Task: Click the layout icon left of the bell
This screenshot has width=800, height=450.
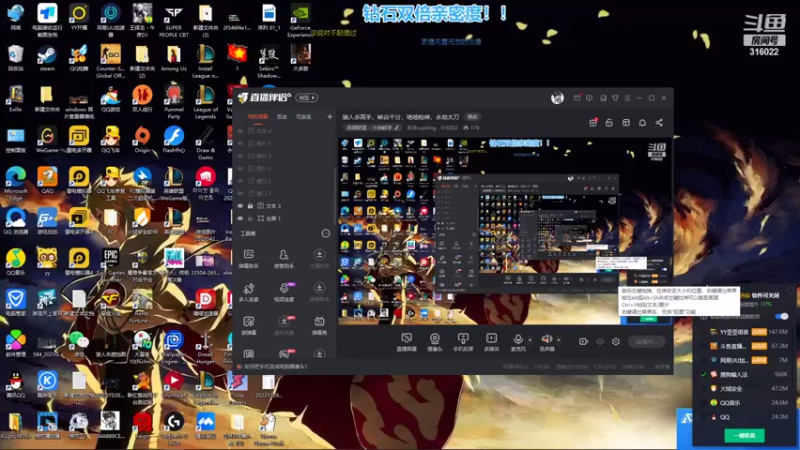Action: coord(626,122)
